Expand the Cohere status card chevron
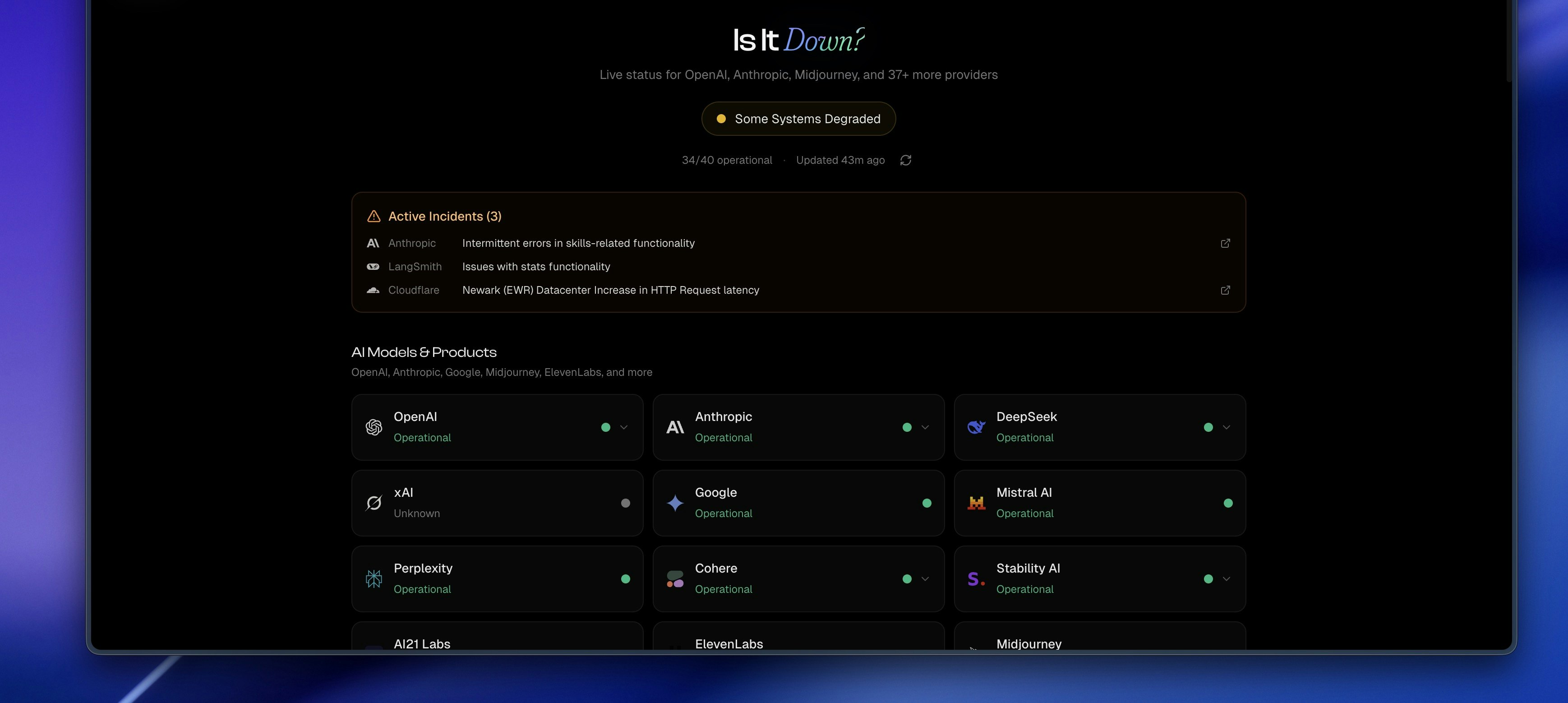 click(925, 579)
